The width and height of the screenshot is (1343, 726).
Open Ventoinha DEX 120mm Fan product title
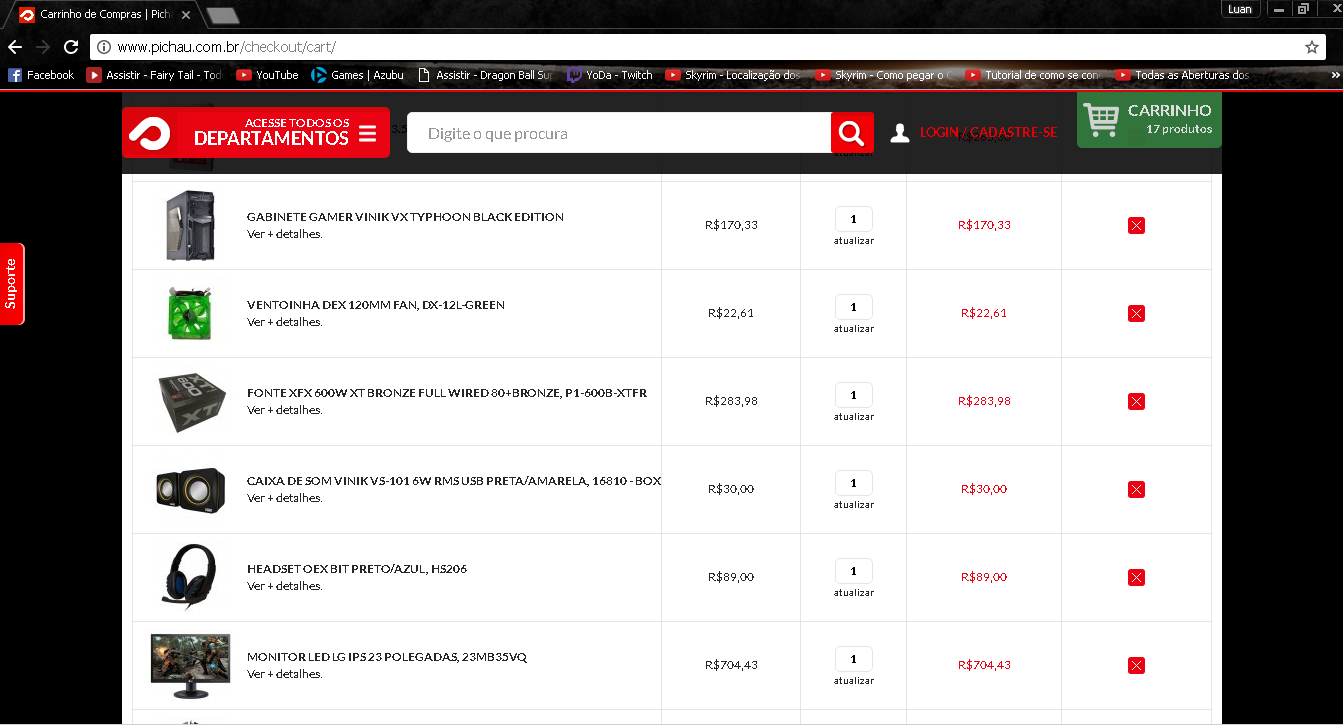click(376, 305)
